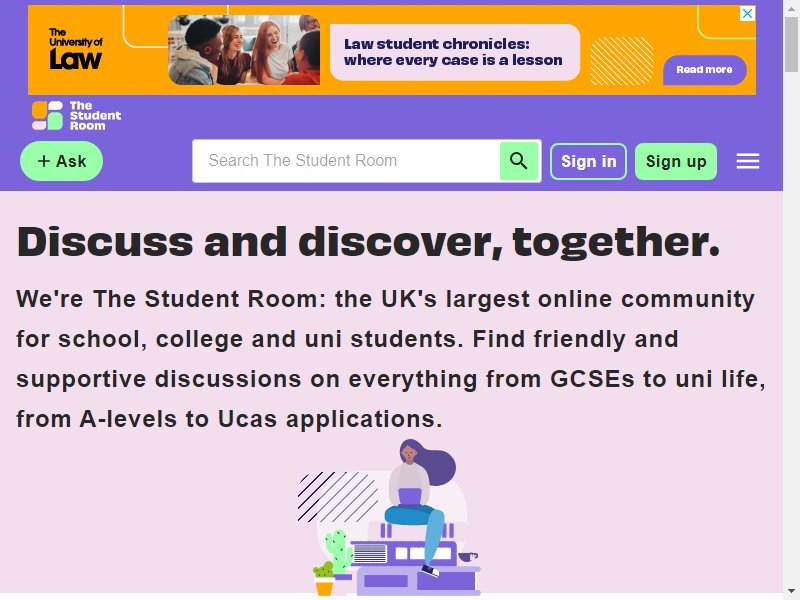
Task: Click the Discuss and discover, together heading
Action: [x=368, y=242]
